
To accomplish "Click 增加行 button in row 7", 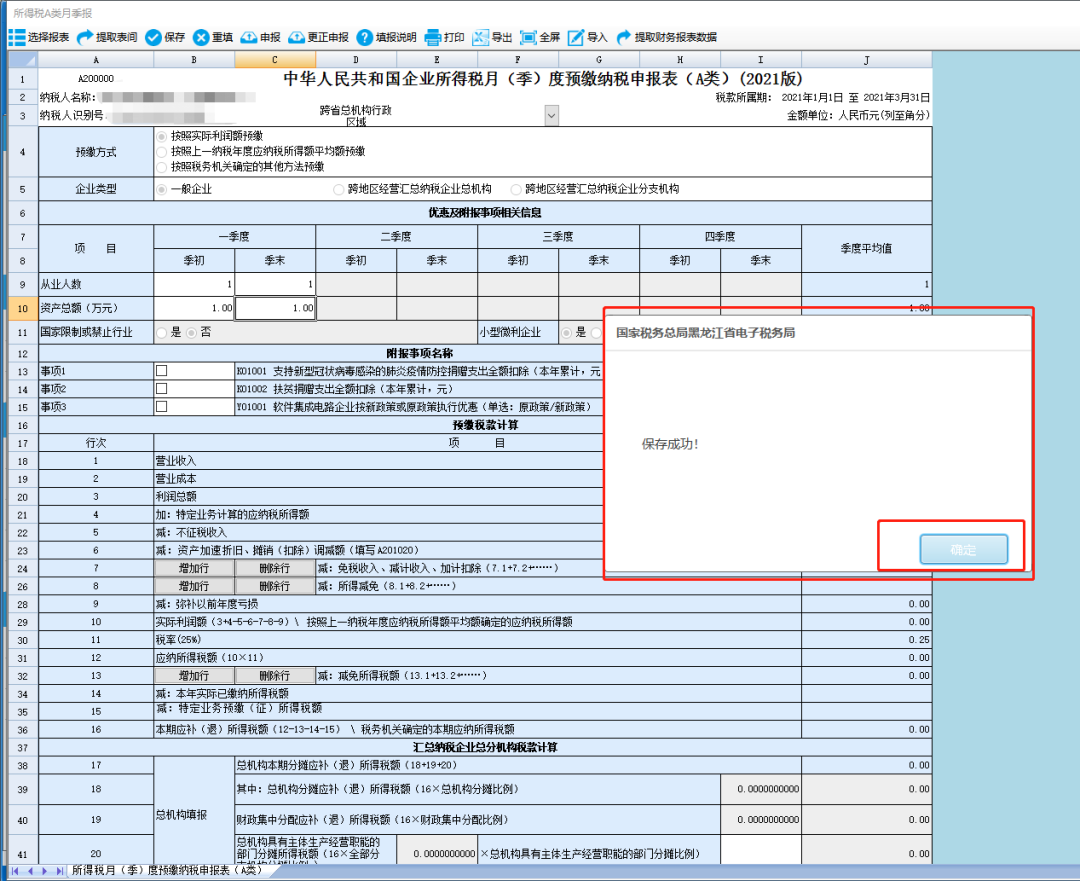I will click(x=194, y=568).
